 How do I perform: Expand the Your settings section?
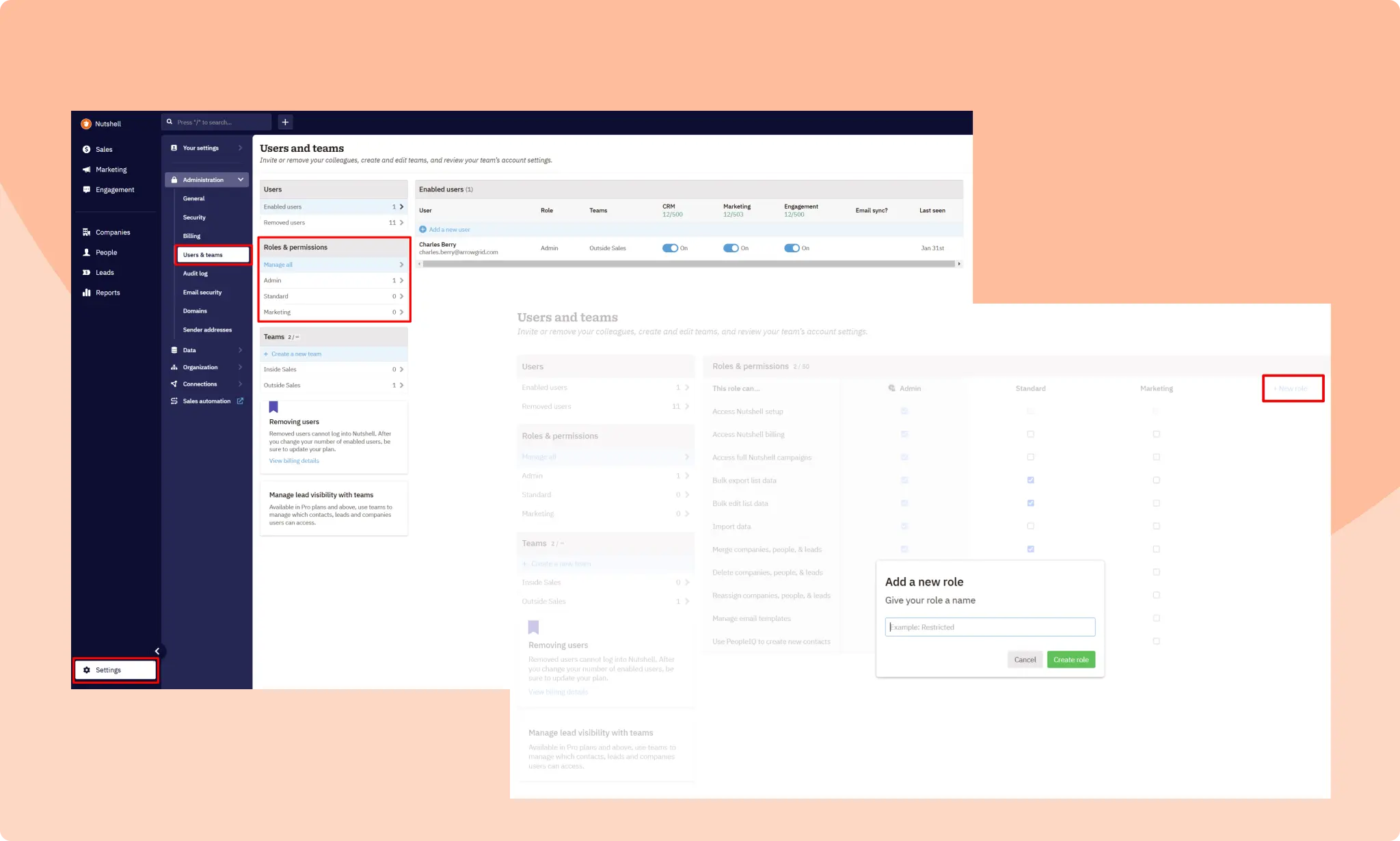coord(240,148)
